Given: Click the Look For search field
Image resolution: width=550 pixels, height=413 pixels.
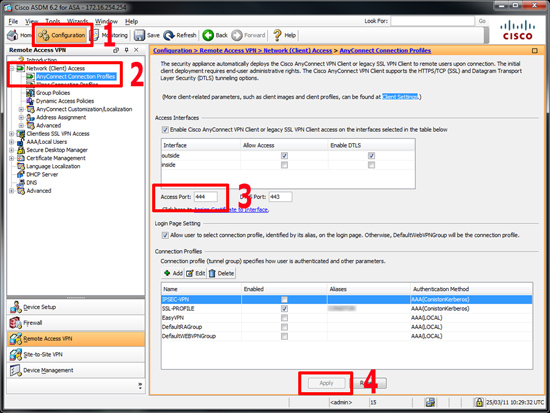Looking at the screenshot, I should (x=432, y=21).
